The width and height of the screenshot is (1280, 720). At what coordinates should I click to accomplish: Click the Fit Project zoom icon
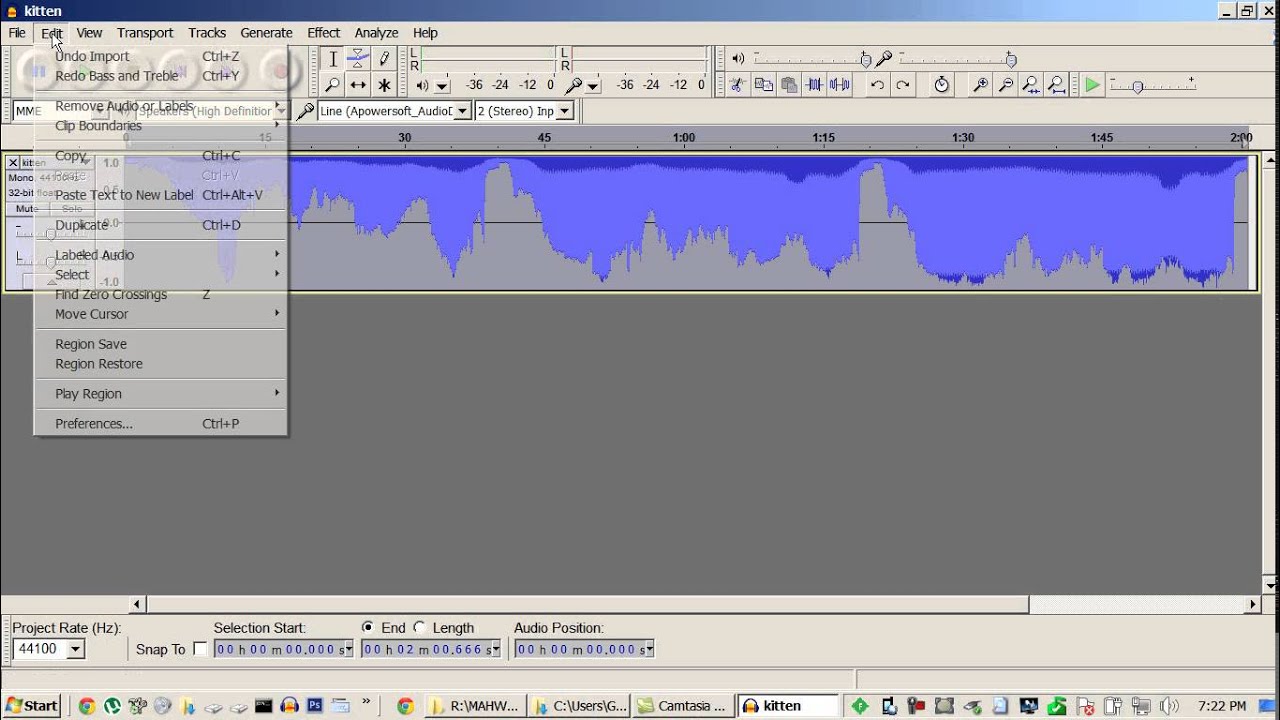click(1056, 85)
